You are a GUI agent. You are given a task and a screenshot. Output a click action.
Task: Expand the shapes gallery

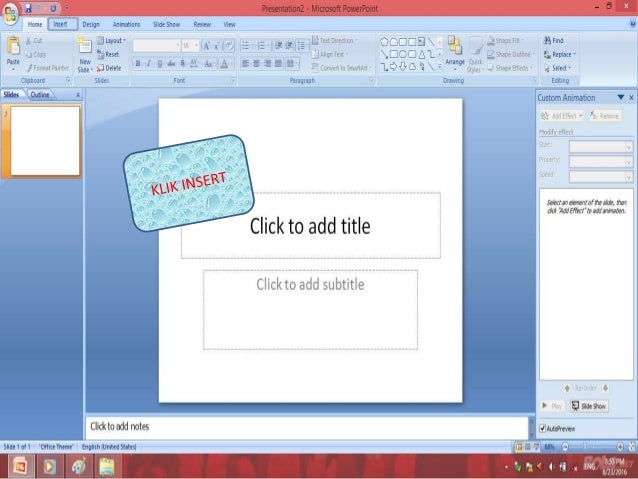point(440,67)
